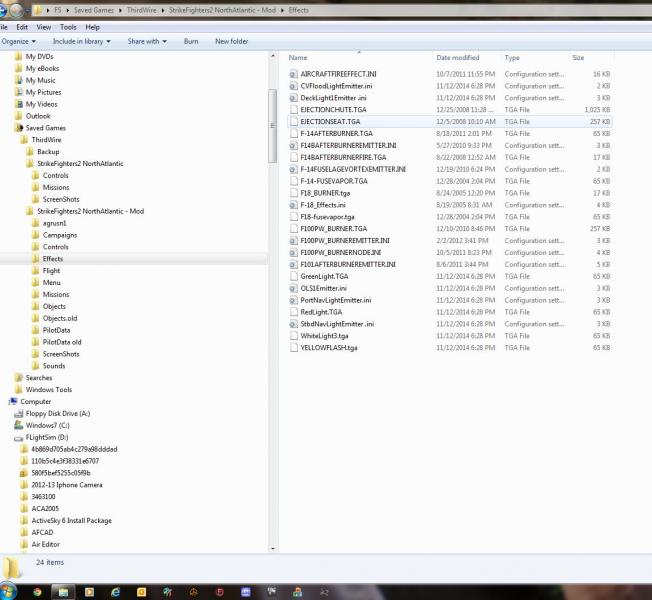This screenshot has width=652, height=600.
Task: Select the Campaigns folder in tree
Action: [x=60, y=235]
